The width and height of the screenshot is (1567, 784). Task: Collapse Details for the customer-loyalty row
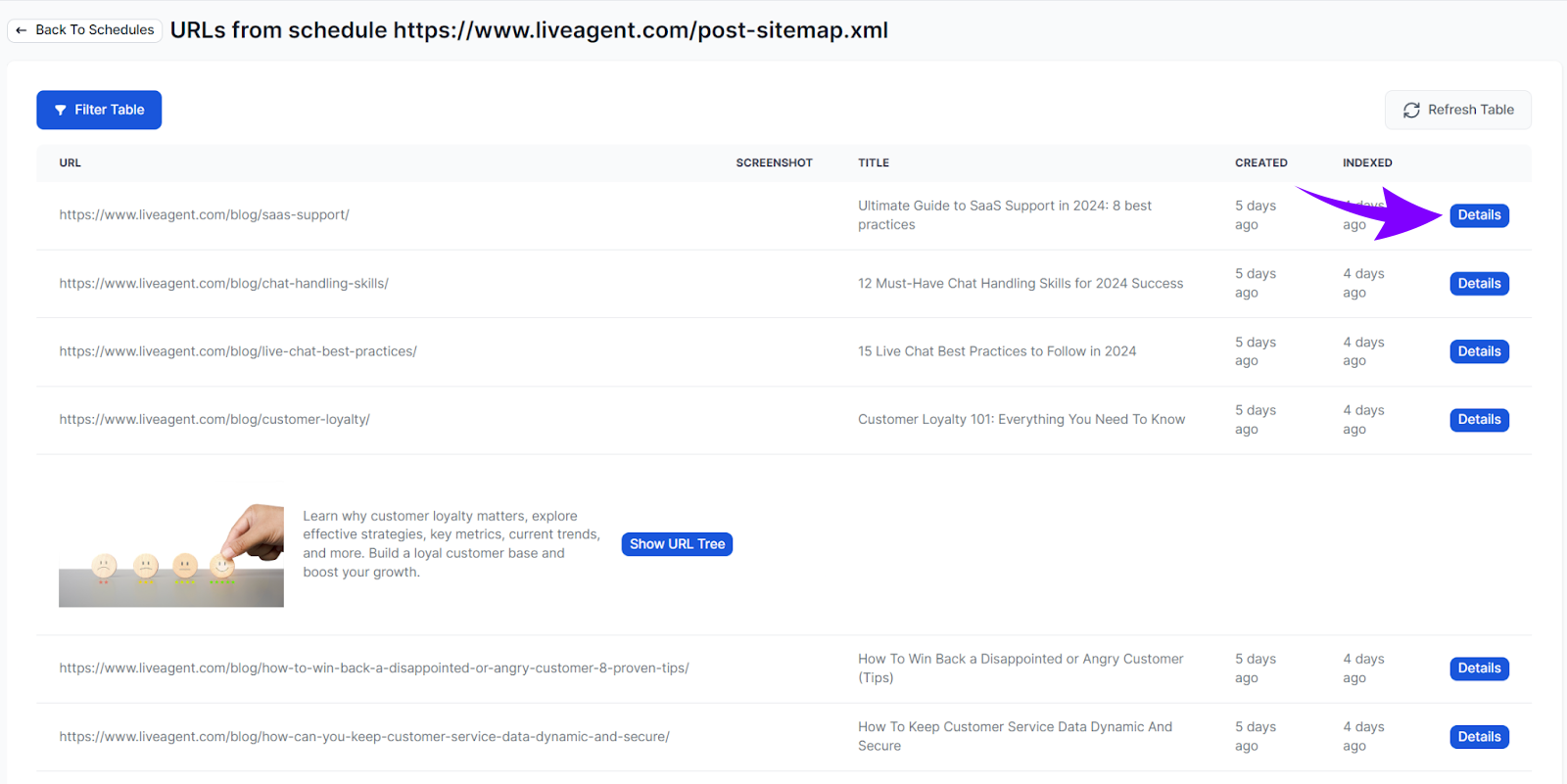pos(1478,420)
